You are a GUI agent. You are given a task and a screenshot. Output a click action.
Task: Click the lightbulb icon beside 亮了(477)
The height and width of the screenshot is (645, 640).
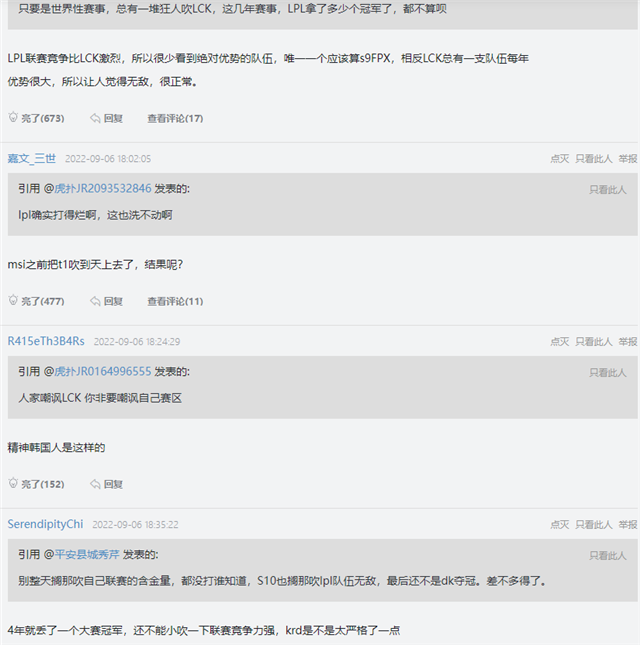(14, 301)
